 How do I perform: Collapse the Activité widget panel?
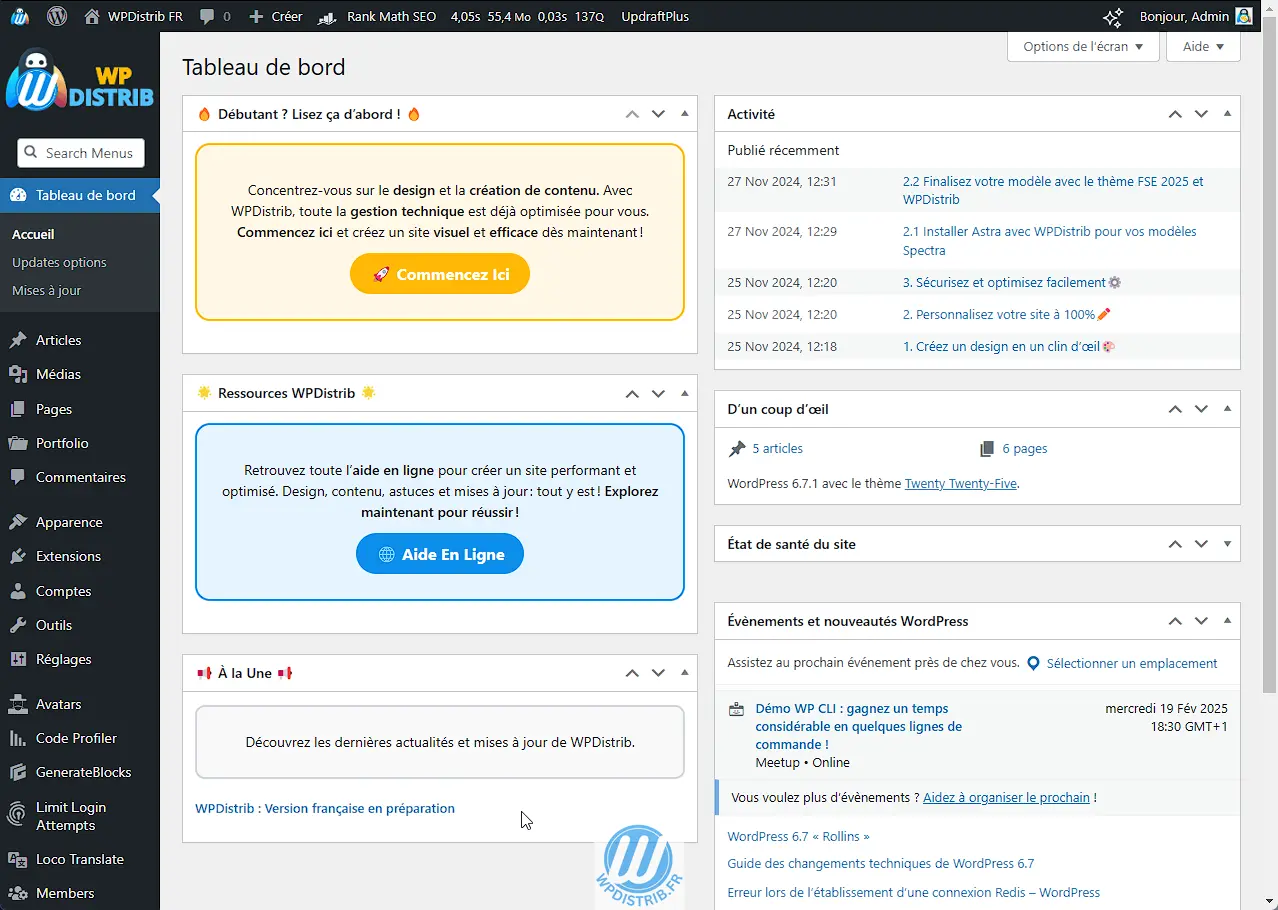(1227, 114)
